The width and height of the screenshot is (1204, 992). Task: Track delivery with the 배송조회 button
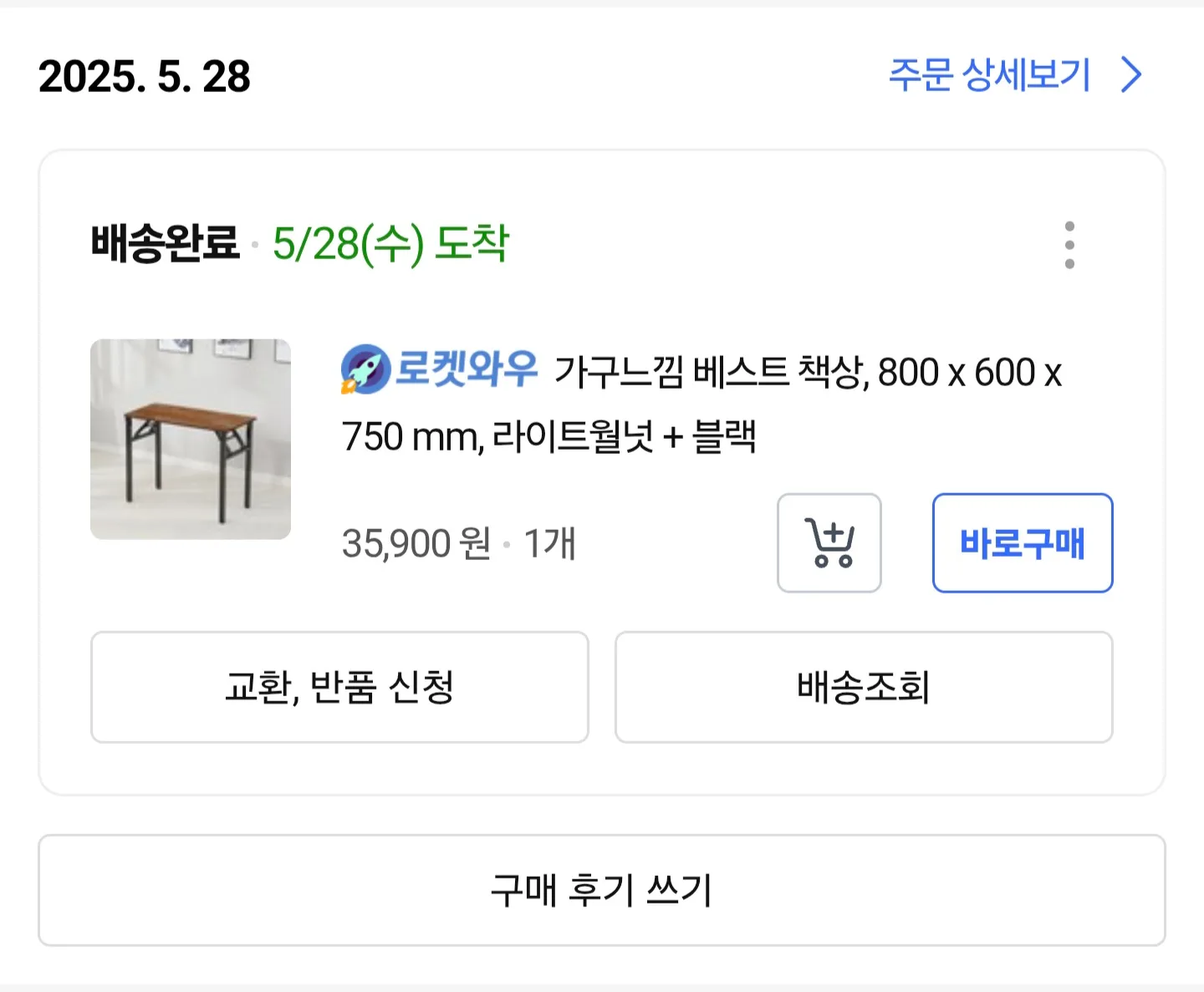(x=864, y=687)
